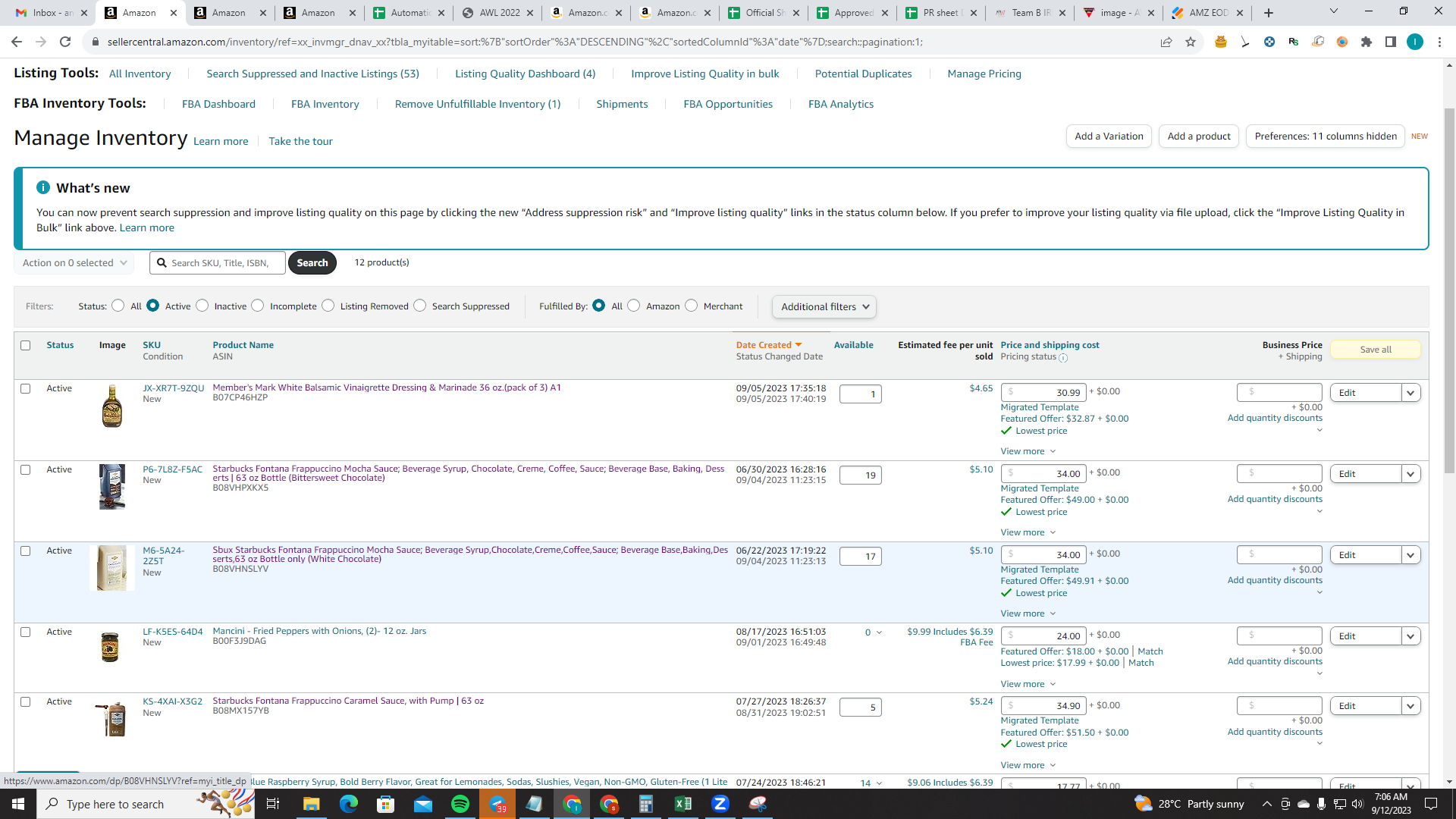Screen dimensions: 1456x819
Task: Filter Fulfilled By Amazon
Action: coord(634,306)
